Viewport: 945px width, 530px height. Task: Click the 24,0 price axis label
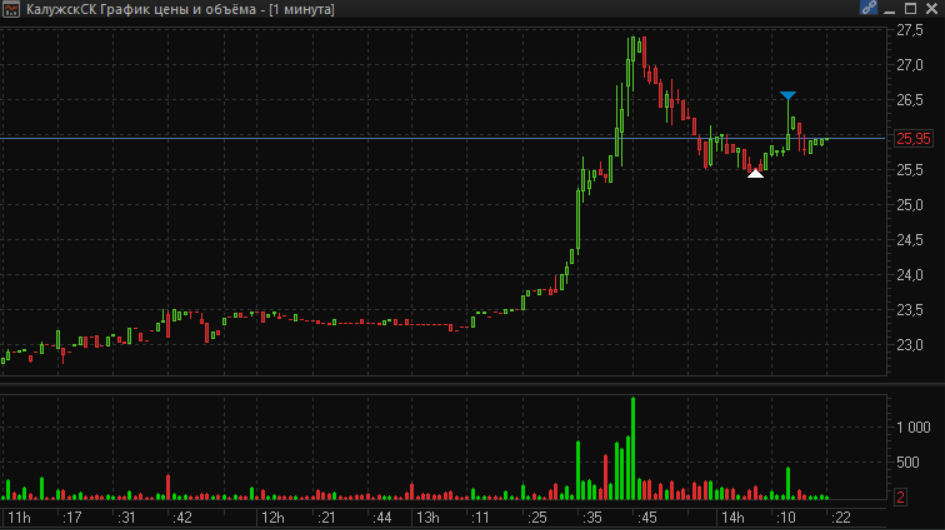[910, 275]
